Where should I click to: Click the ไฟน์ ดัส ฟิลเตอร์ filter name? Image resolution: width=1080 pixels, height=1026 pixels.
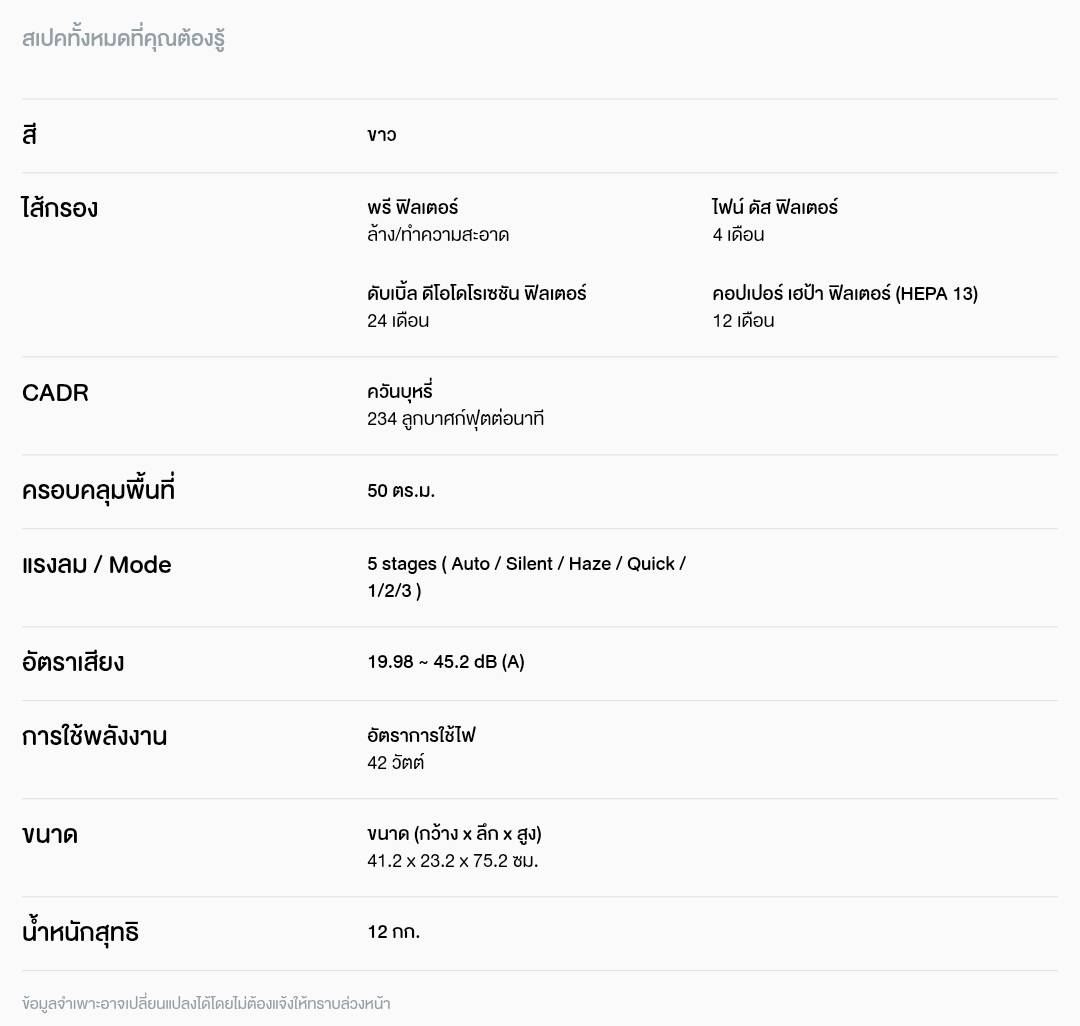775,208
